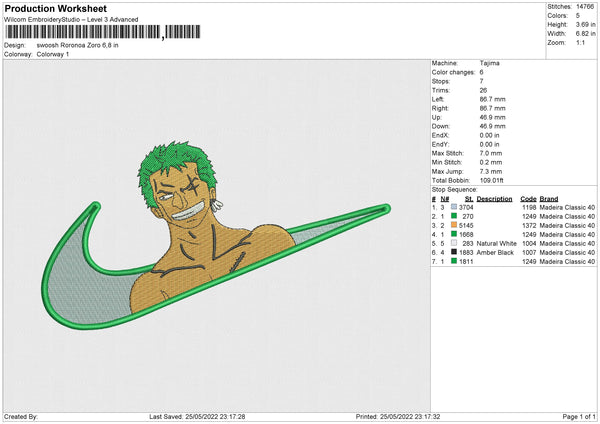
Task: Select the trims value "26"
Action: click(483, 90)
